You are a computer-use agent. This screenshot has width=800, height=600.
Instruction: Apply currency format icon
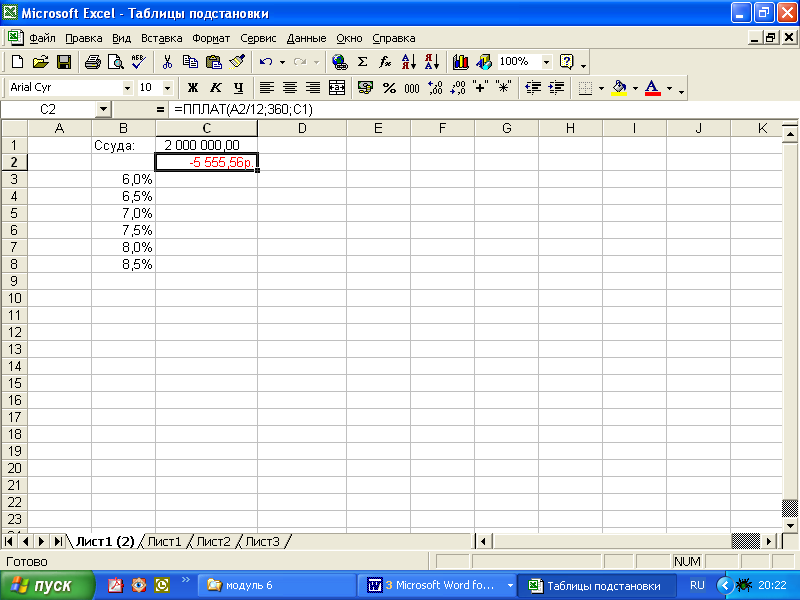point(365,88)
